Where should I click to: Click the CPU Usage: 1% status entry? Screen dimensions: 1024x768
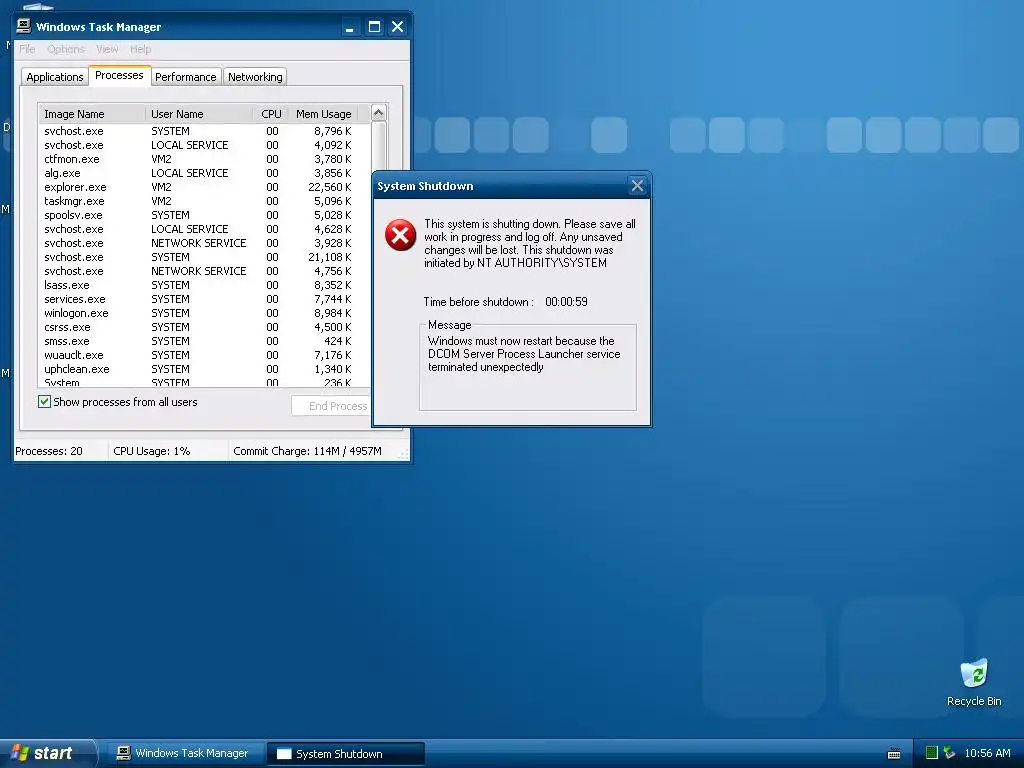click(152, 451)
